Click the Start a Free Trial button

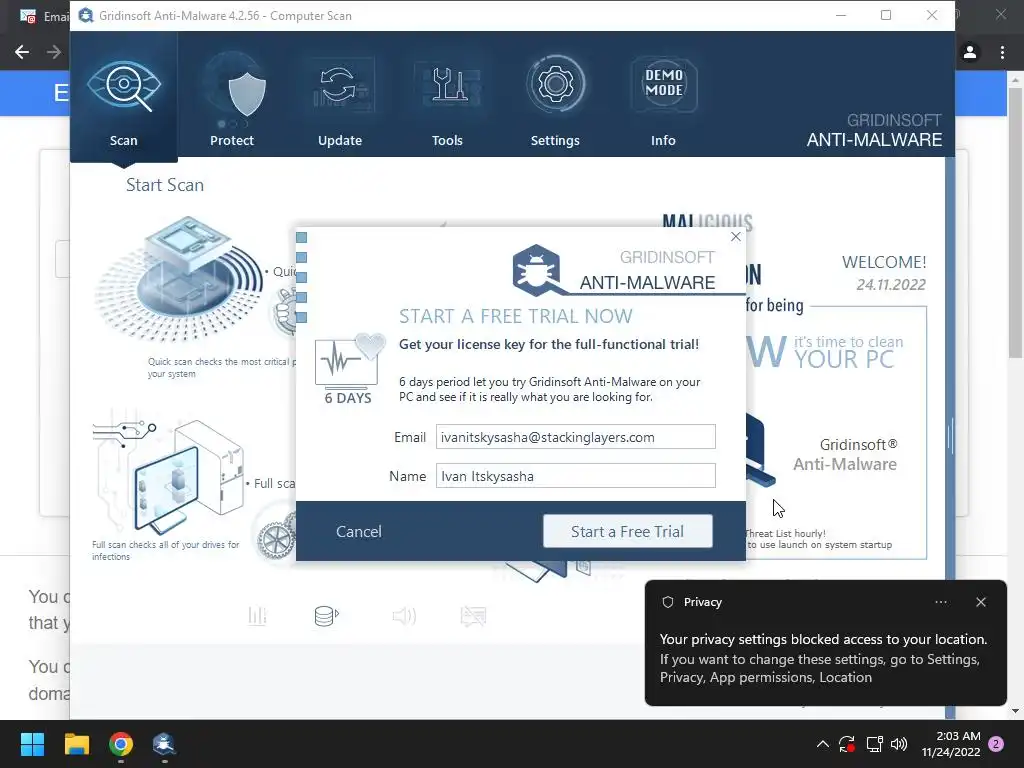point(628,531)
